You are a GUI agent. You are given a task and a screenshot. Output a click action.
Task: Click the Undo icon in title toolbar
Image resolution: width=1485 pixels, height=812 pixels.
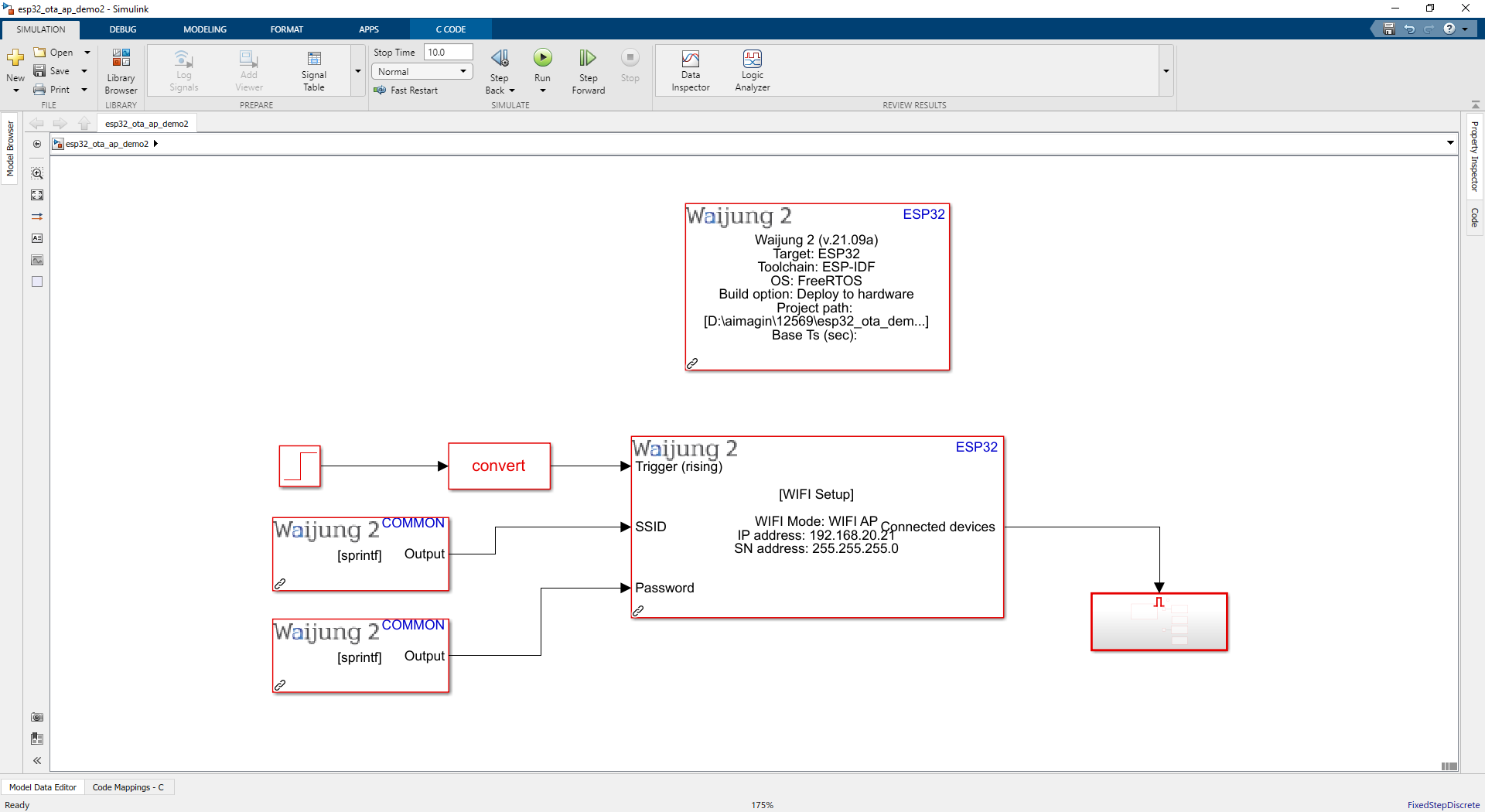pos(1409,29)
